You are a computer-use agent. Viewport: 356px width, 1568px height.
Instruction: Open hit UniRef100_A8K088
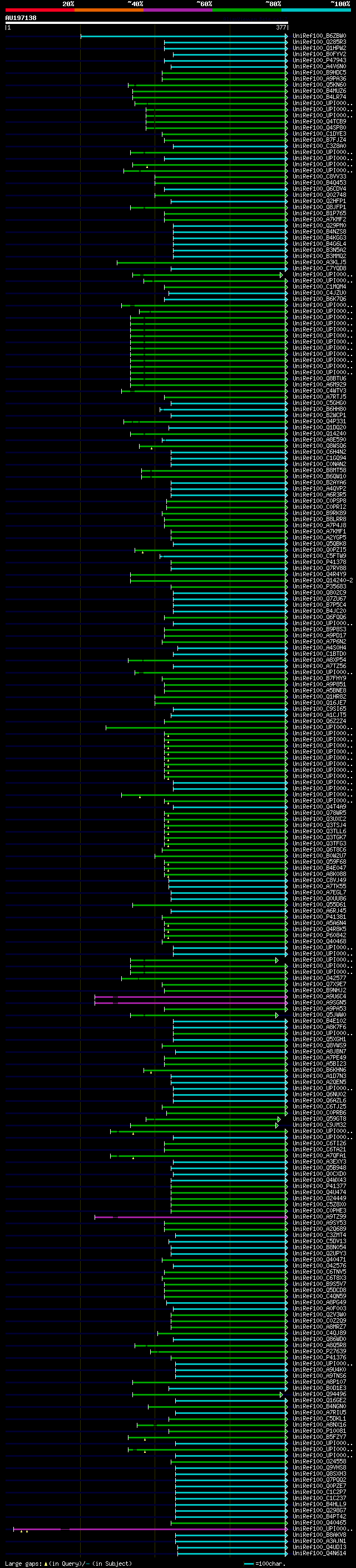319,874
